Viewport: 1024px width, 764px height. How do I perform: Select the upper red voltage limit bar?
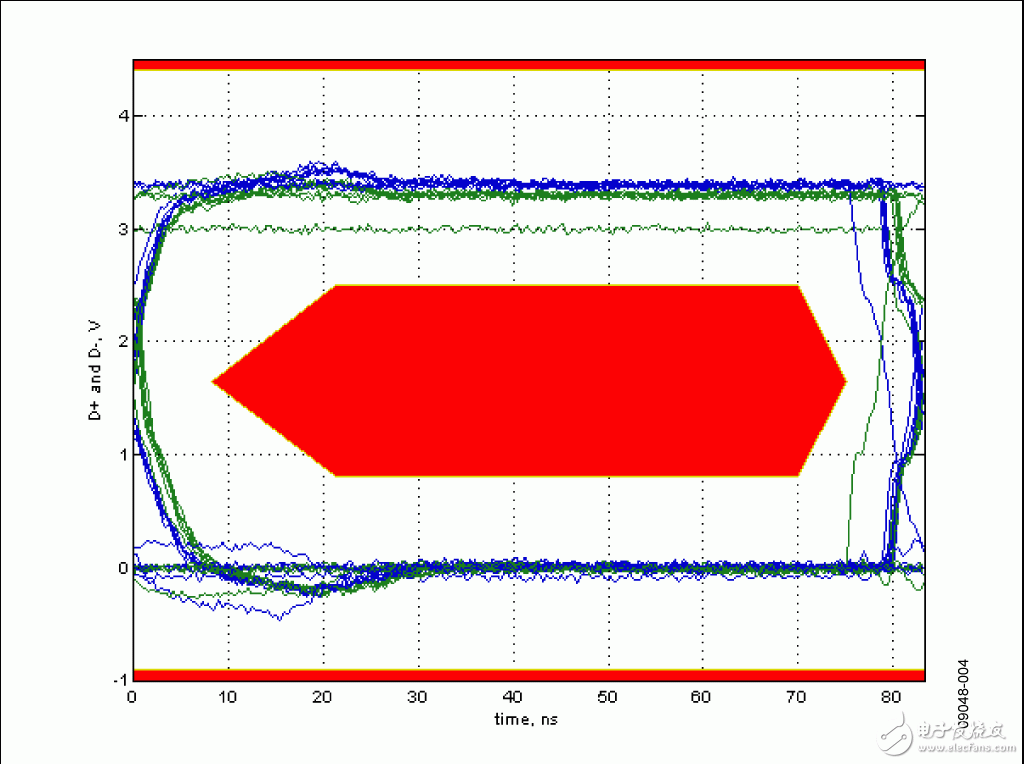pyautogui.click(x=528, y=65)
